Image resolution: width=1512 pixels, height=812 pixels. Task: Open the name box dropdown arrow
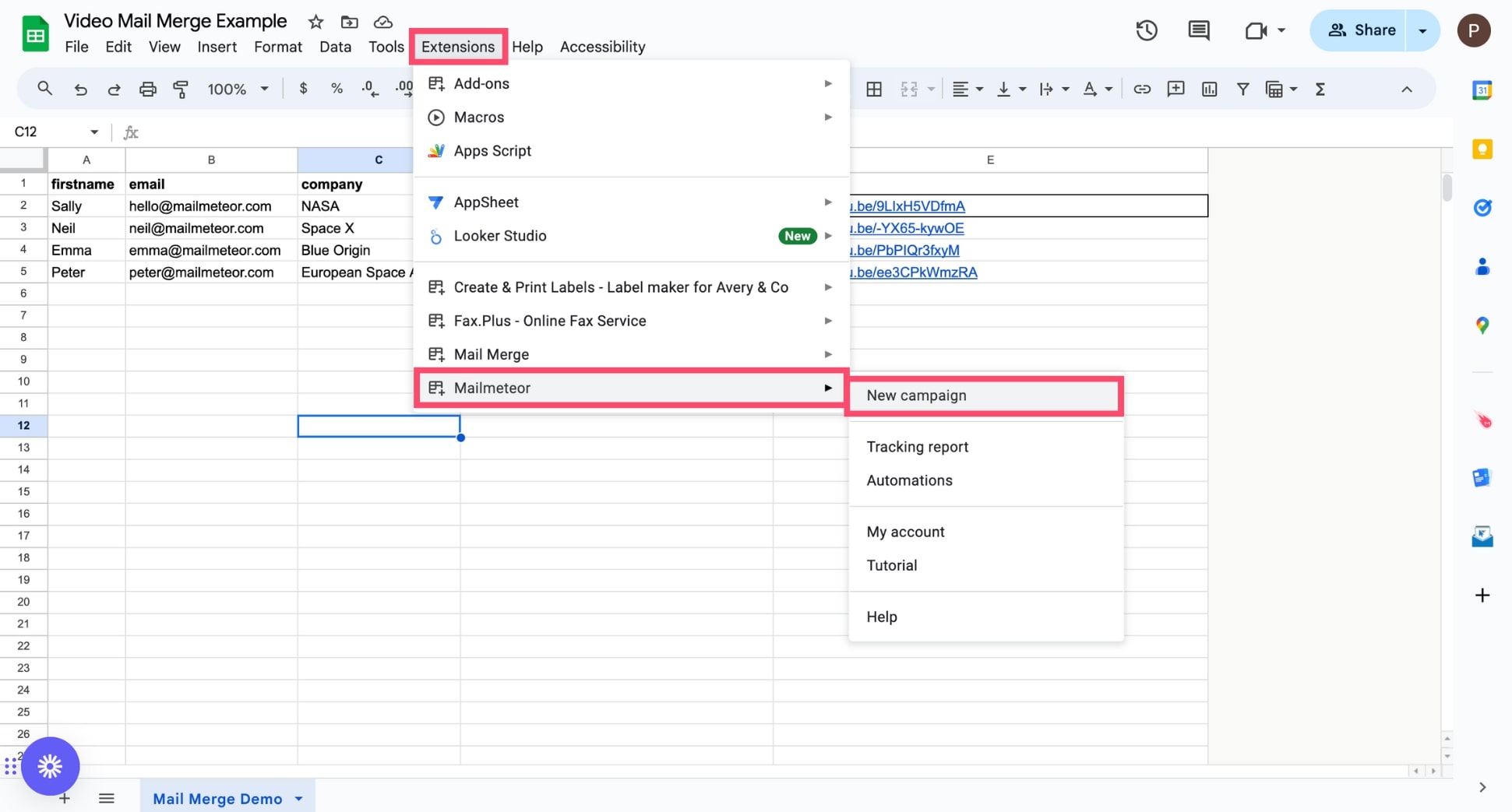pyautogui.click(x=94, y=132)
